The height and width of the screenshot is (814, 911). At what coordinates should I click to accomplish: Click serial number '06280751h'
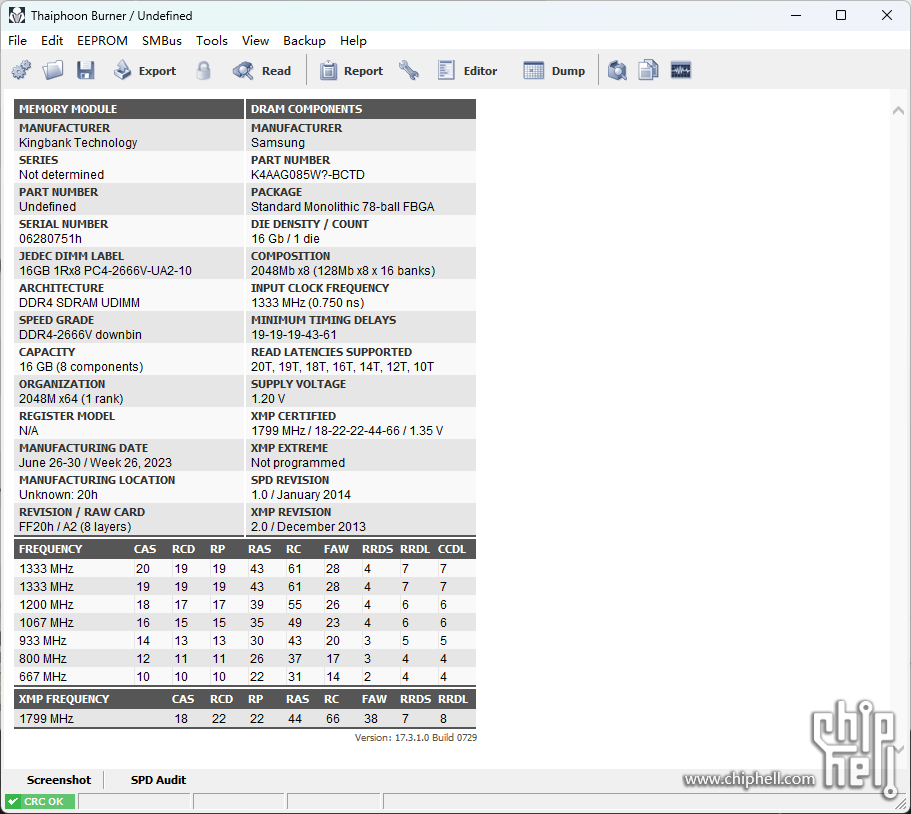pos(50,239)
